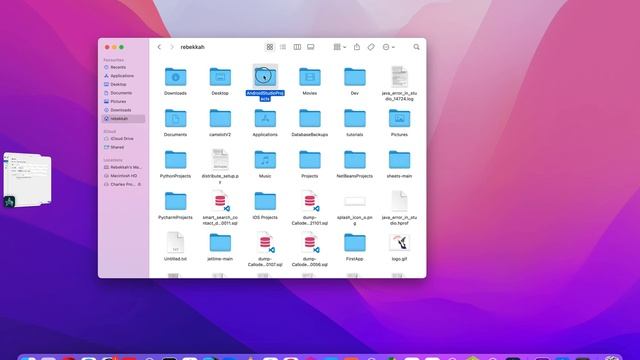Image resolution: width=640 pixels, height=360 pixels.
Task: Select the Downloads folder icon in the file grid
Action: [176, 77]
